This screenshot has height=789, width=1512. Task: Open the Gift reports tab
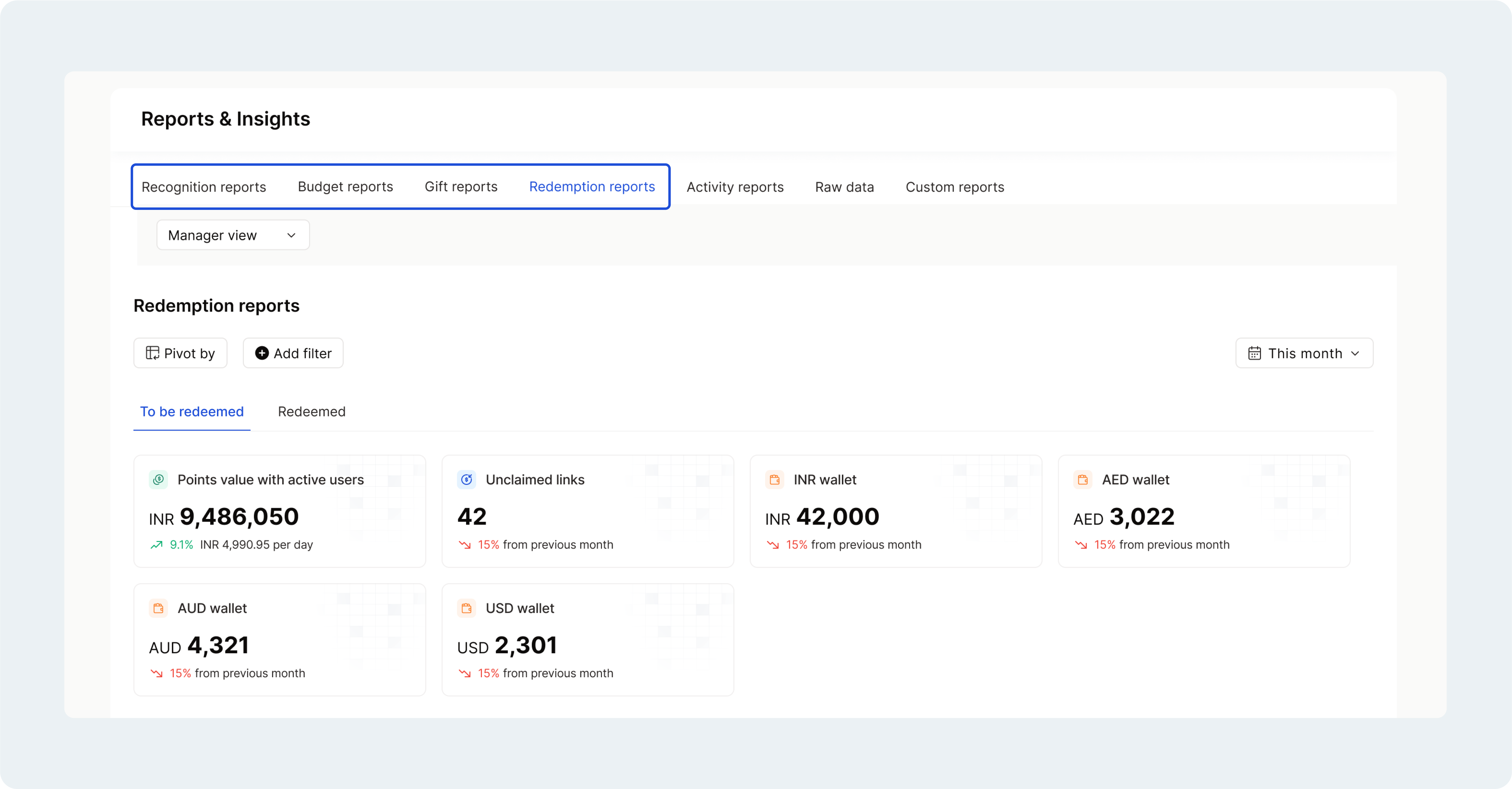coord(461,187)
